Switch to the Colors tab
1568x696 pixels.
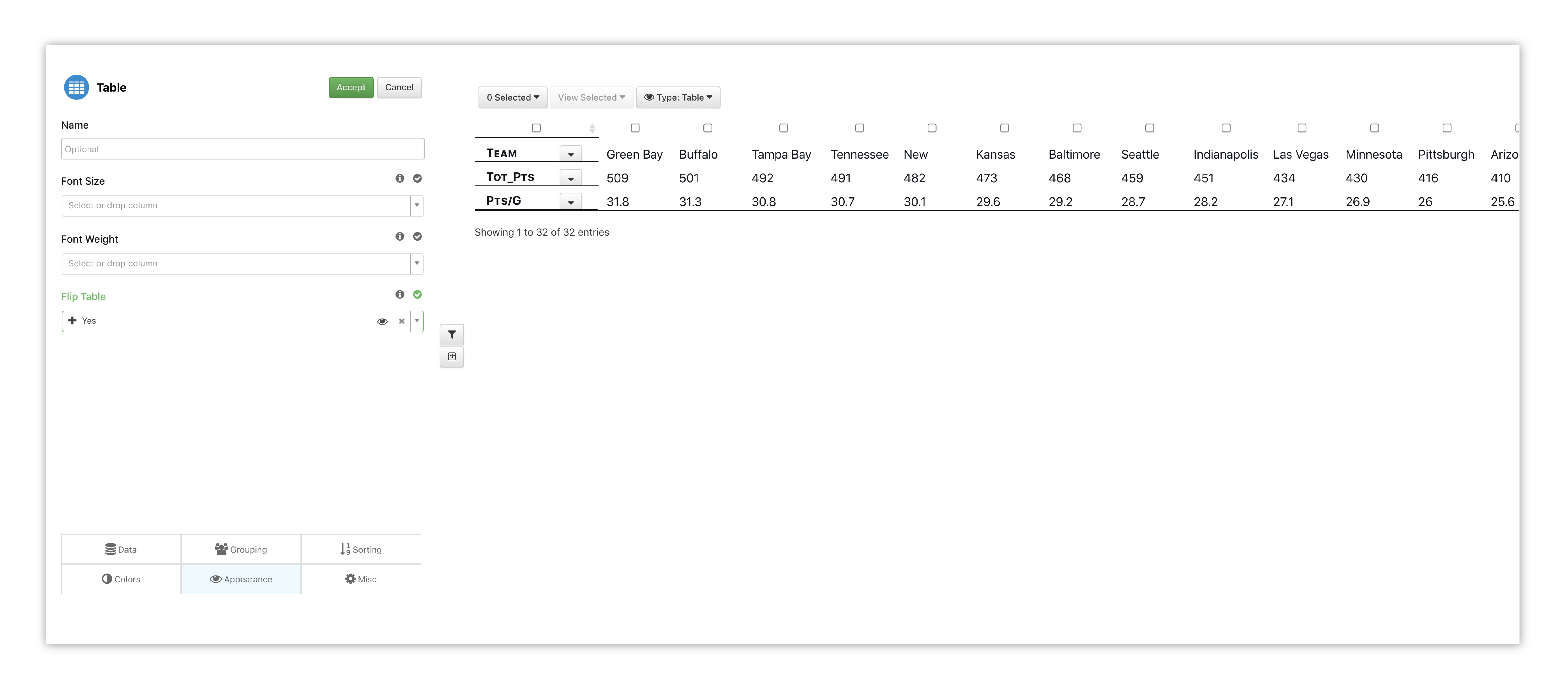(x=121, y=579)
